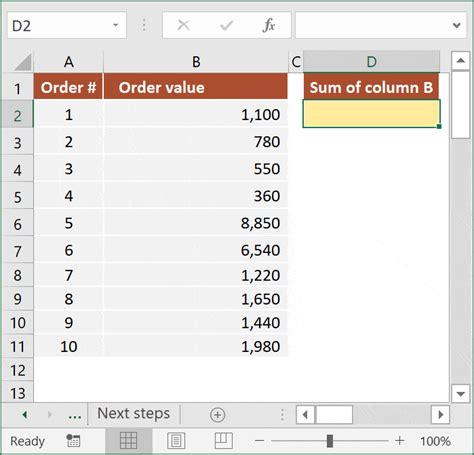Select column B header

click(x=196, y=62)
